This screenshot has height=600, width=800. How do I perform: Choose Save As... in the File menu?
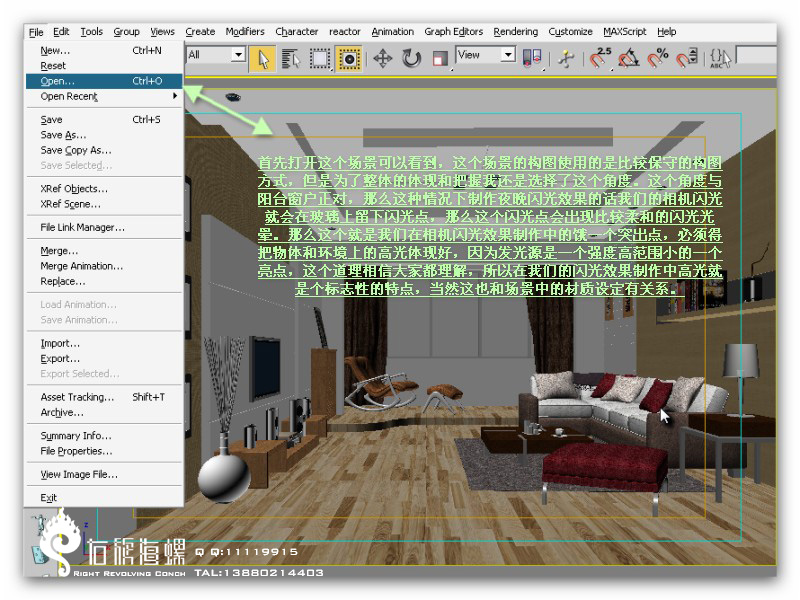click(x=104, y=135)
